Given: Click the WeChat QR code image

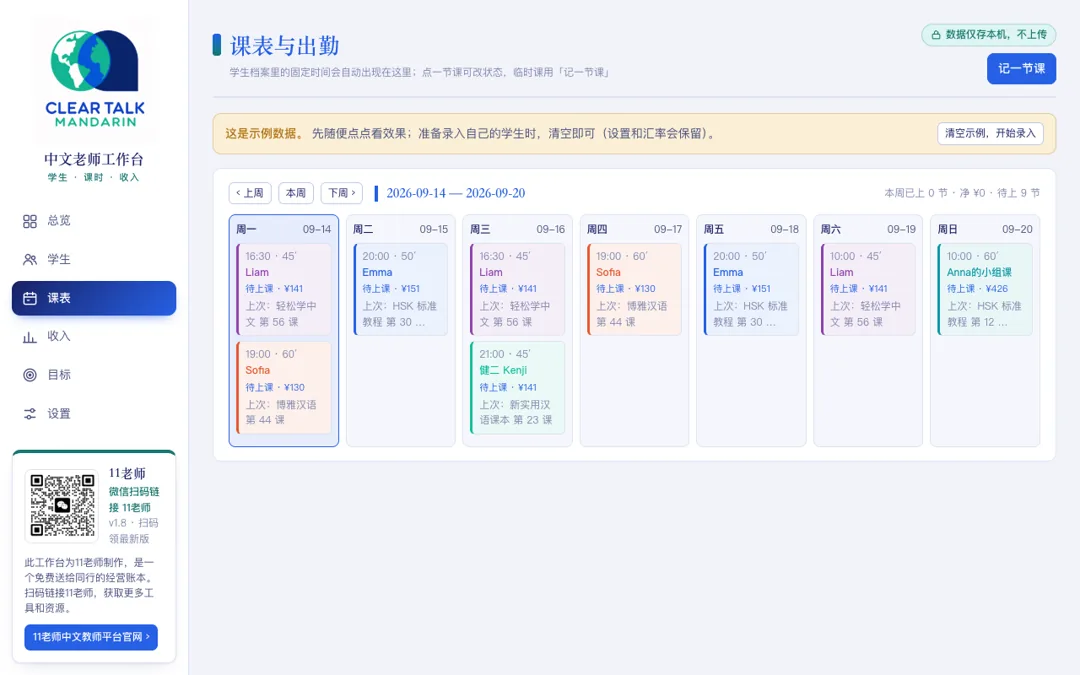Looking at the screenshot, I should pyautogui.click(x=63, y=505).
